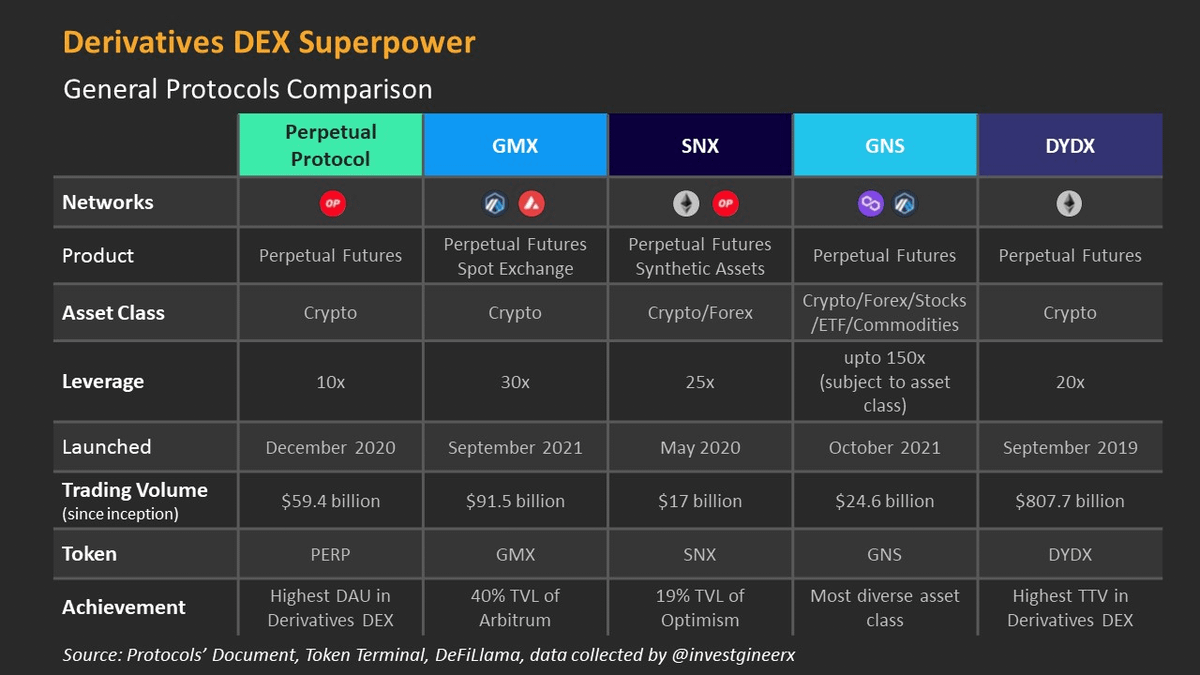Click the Optimism icon under Perpetual Protocol
1200x675 pixels.
(332, 204)
